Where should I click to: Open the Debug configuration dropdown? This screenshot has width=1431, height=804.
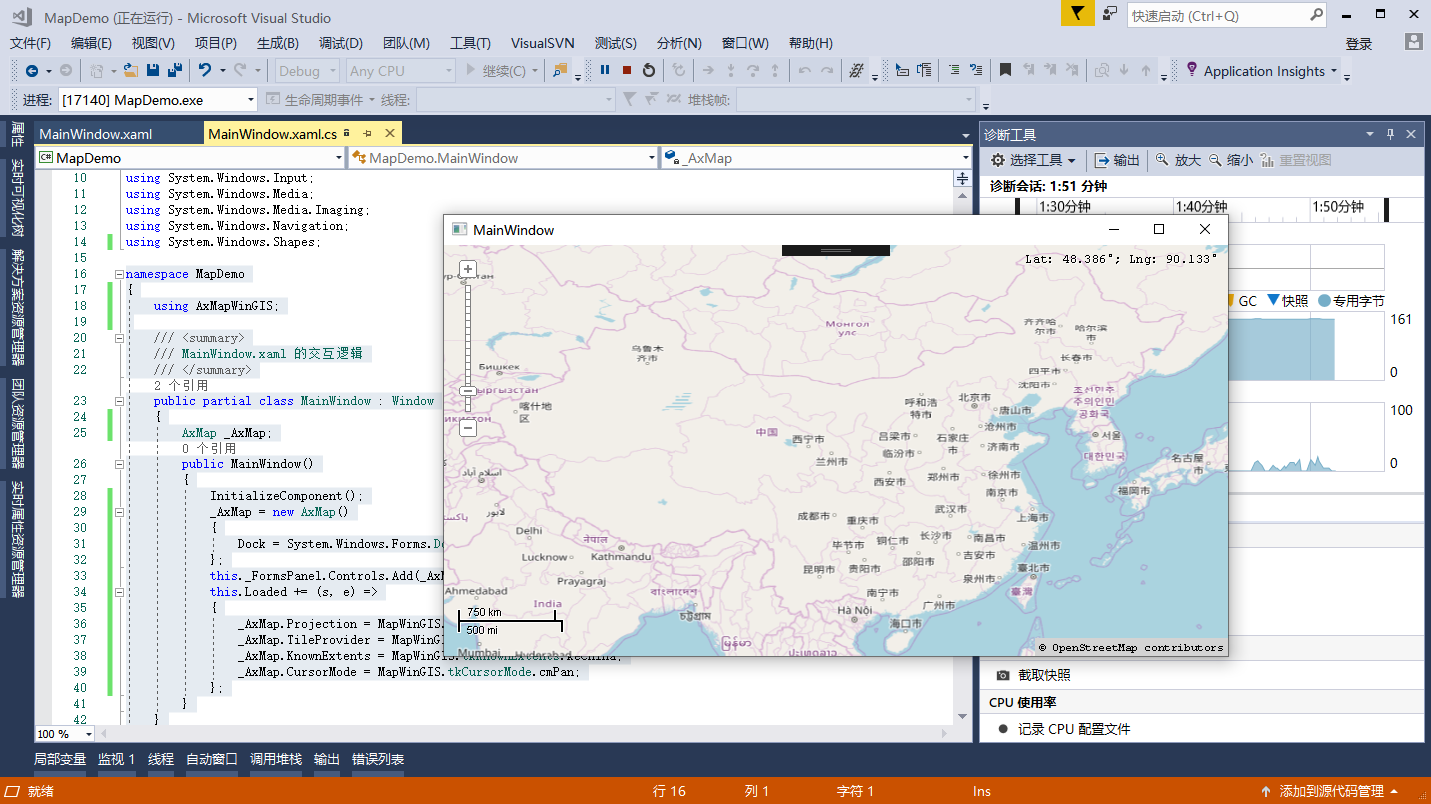[306, 70]
